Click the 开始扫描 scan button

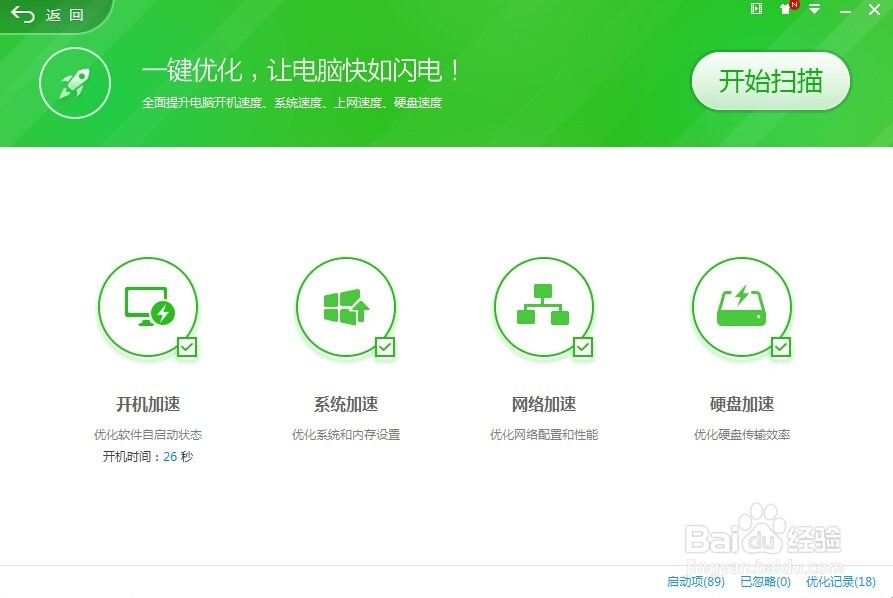pyautogui.click(x=770, y=83)
